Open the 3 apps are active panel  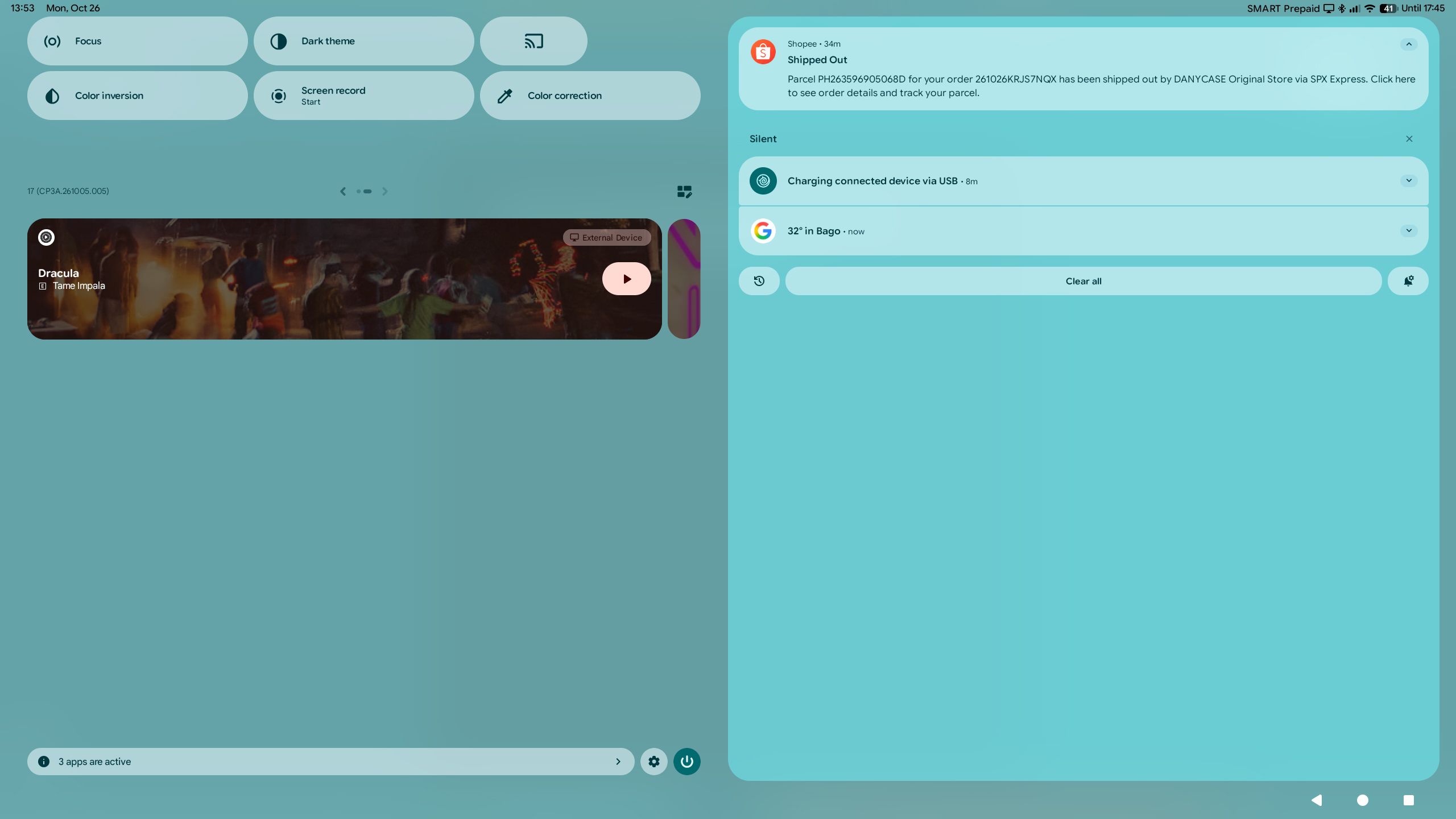click(330, 762)
